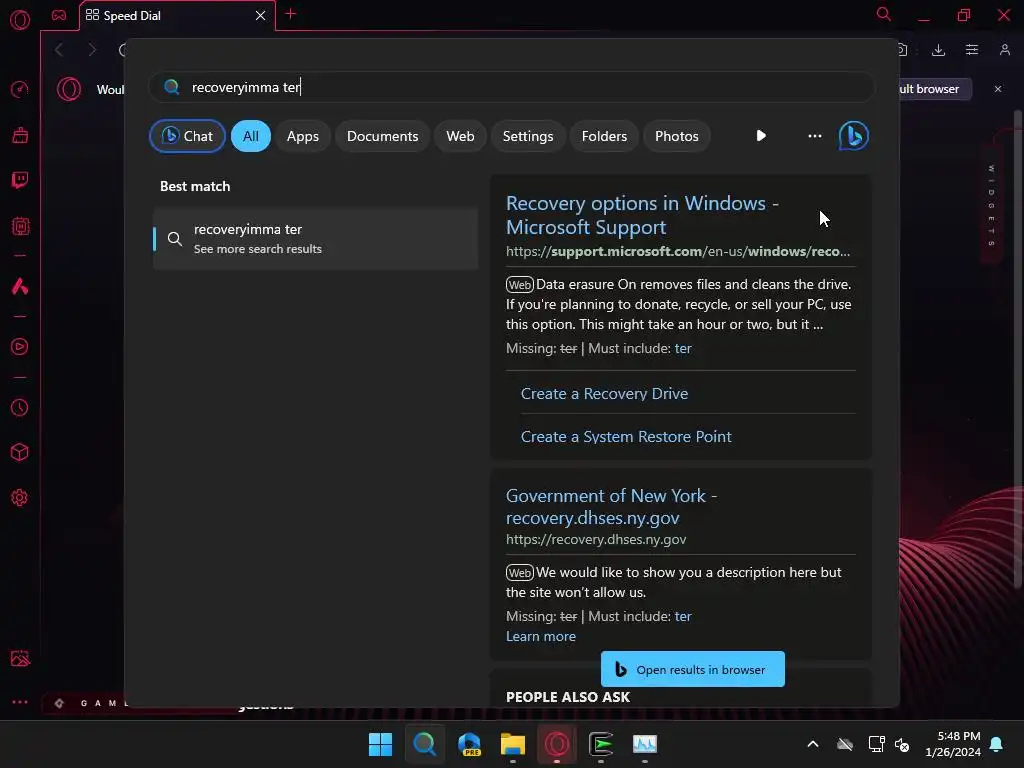Select the Chat filter
This screenshot has height=768, width=1024.
pos(187,136)
